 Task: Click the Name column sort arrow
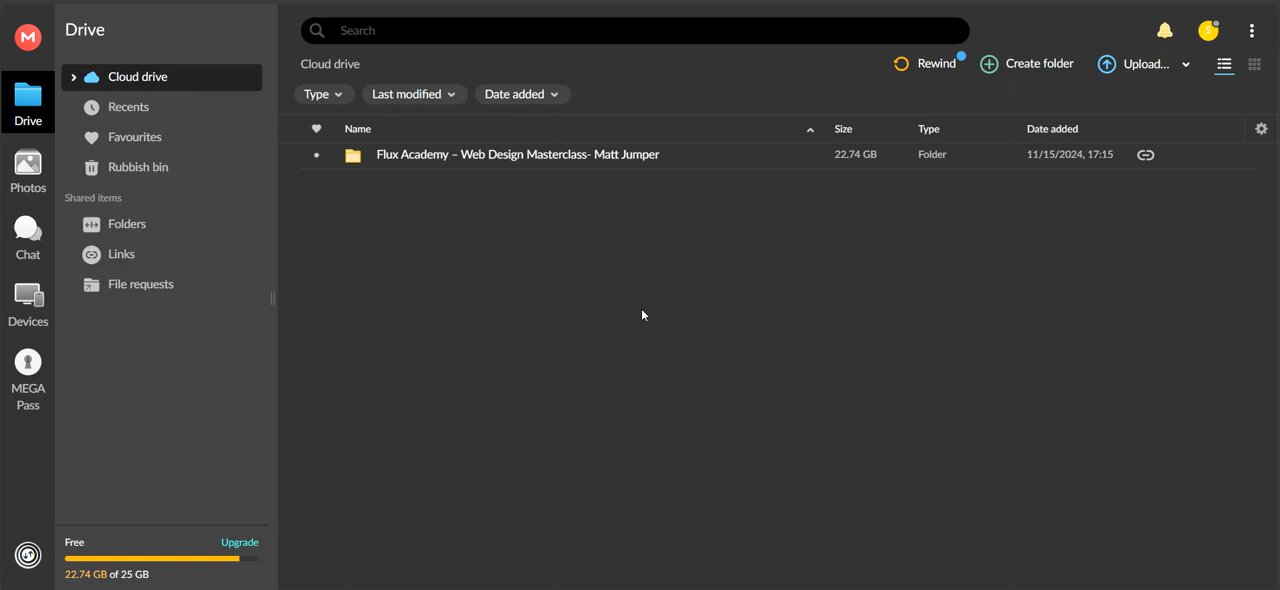[x=810, y=130]
